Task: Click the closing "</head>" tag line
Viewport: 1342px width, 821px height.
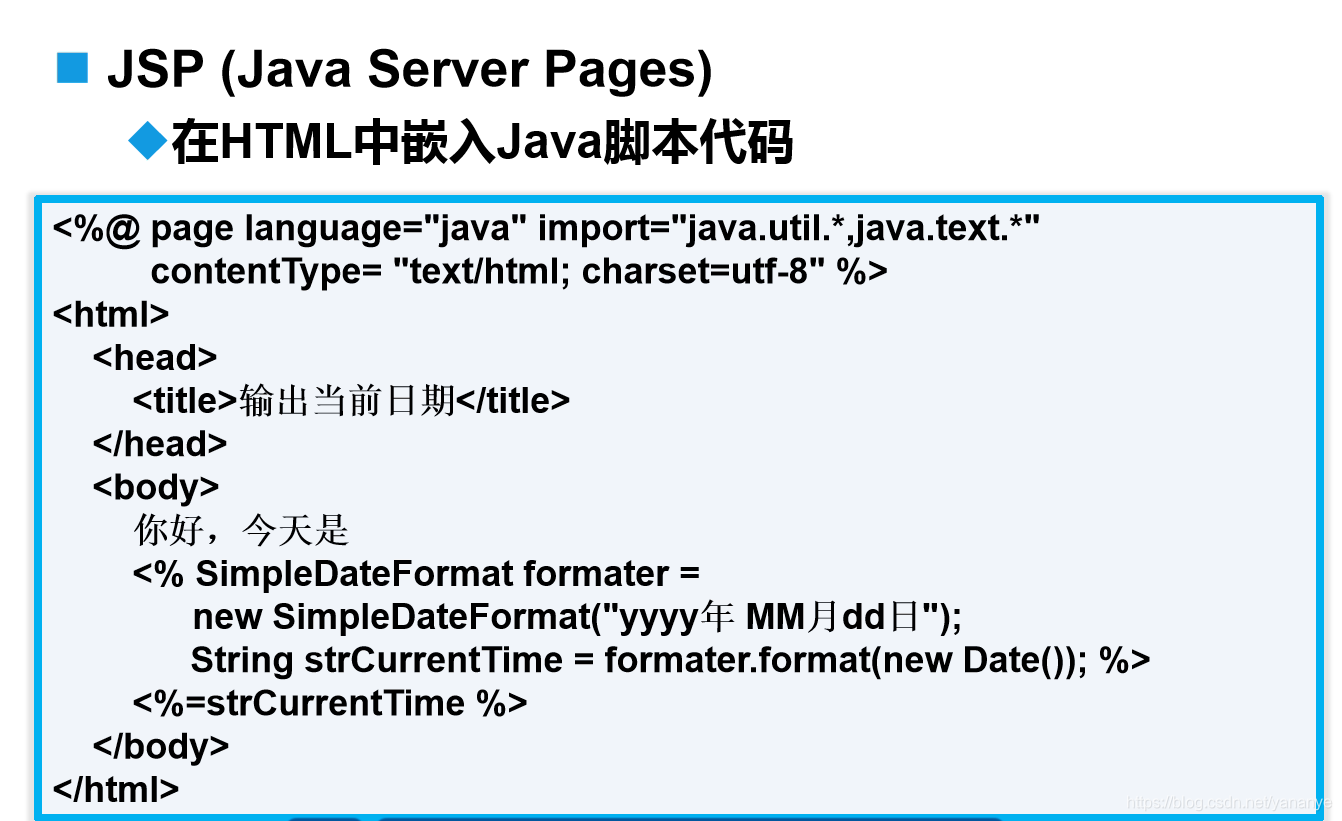Action: pyautogui.click(x=160, y=444)
